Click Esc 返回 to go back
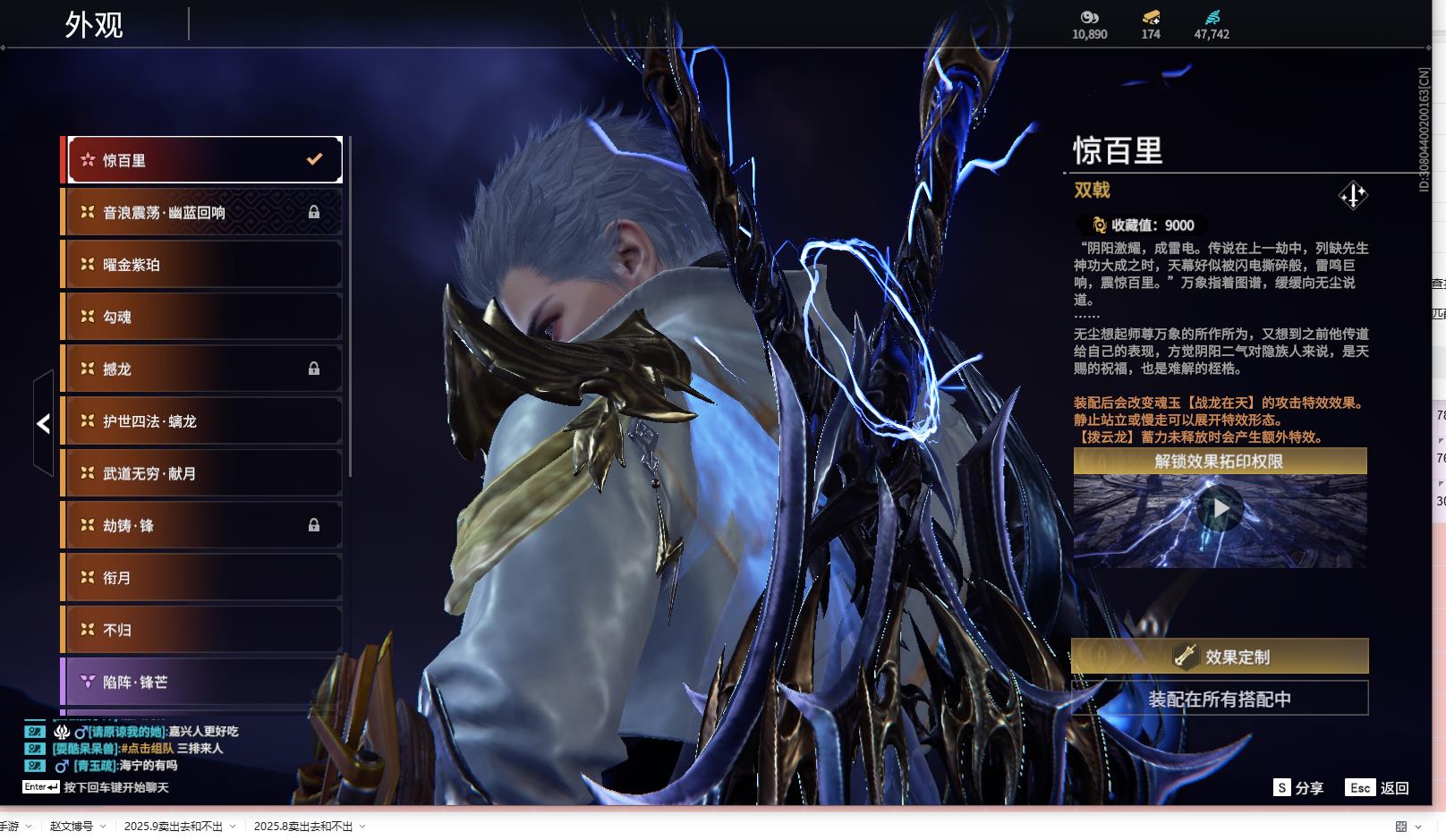Screen dimensions: 1446x840 click(x=1377, y=787)
